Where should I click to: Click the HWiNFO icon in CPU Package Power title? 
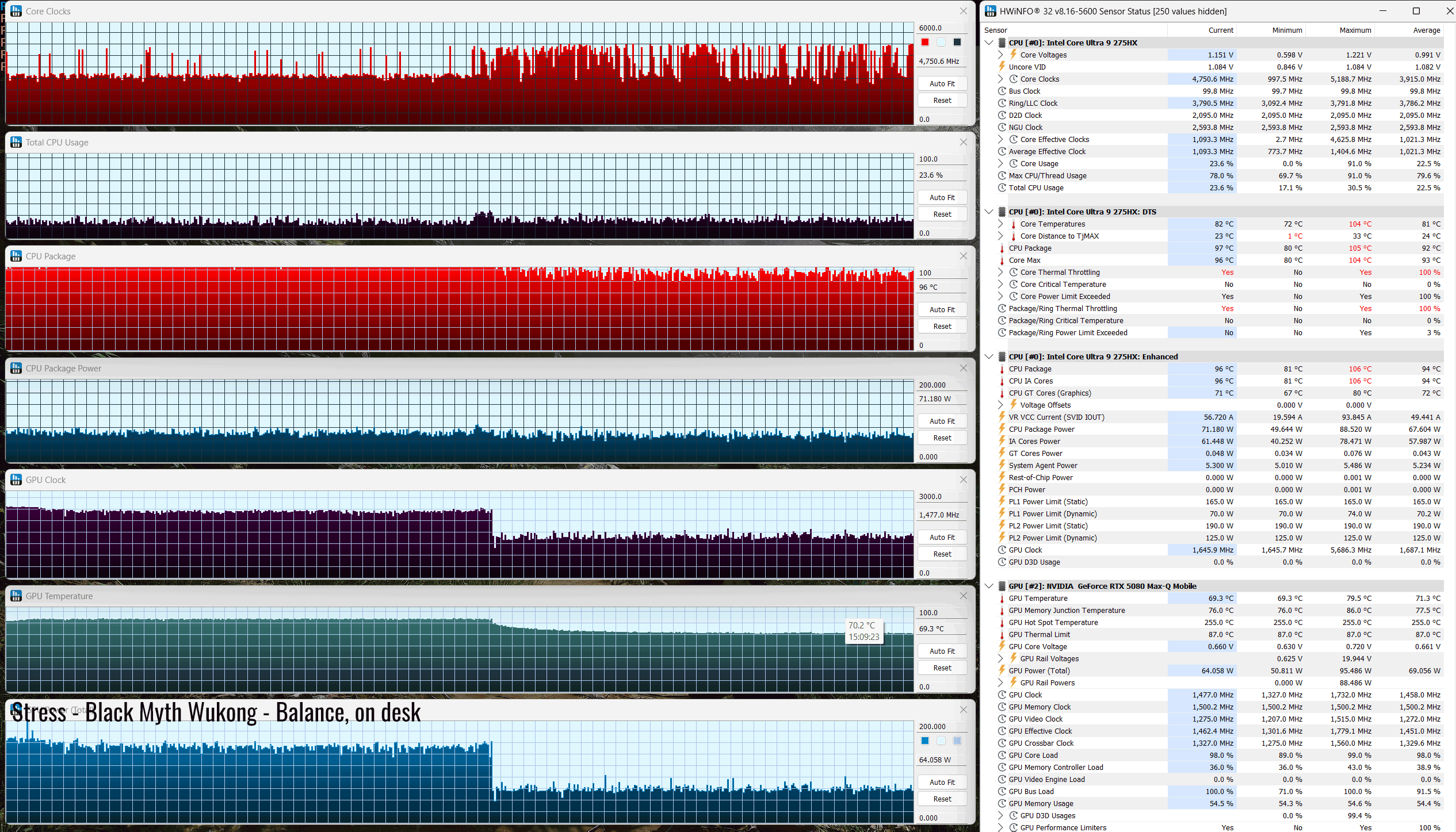pyautogui.click(x=16, y=368)
